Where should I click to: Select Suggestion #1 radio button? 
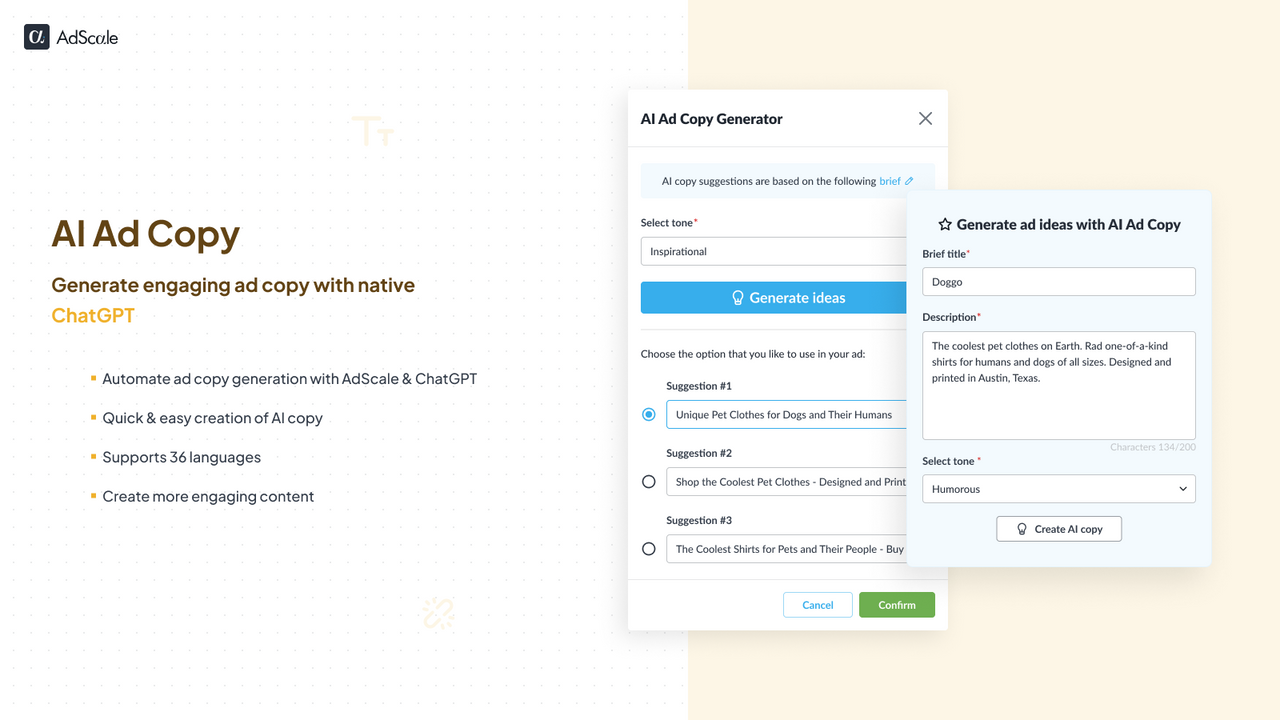pos(649,414)
